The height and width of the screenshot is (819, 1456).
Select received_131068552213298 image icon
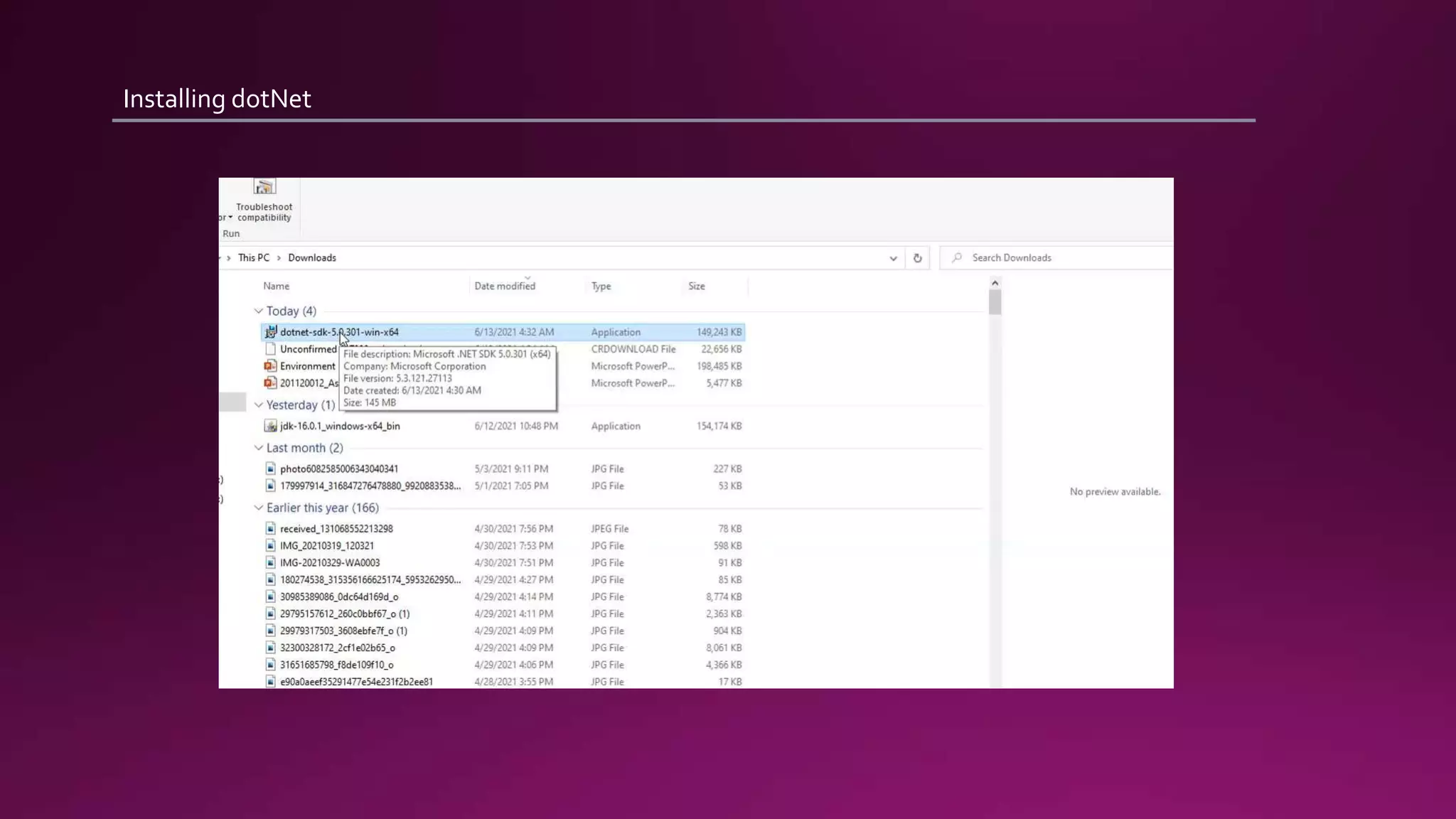pyautogui.click(x=270, y=528)
